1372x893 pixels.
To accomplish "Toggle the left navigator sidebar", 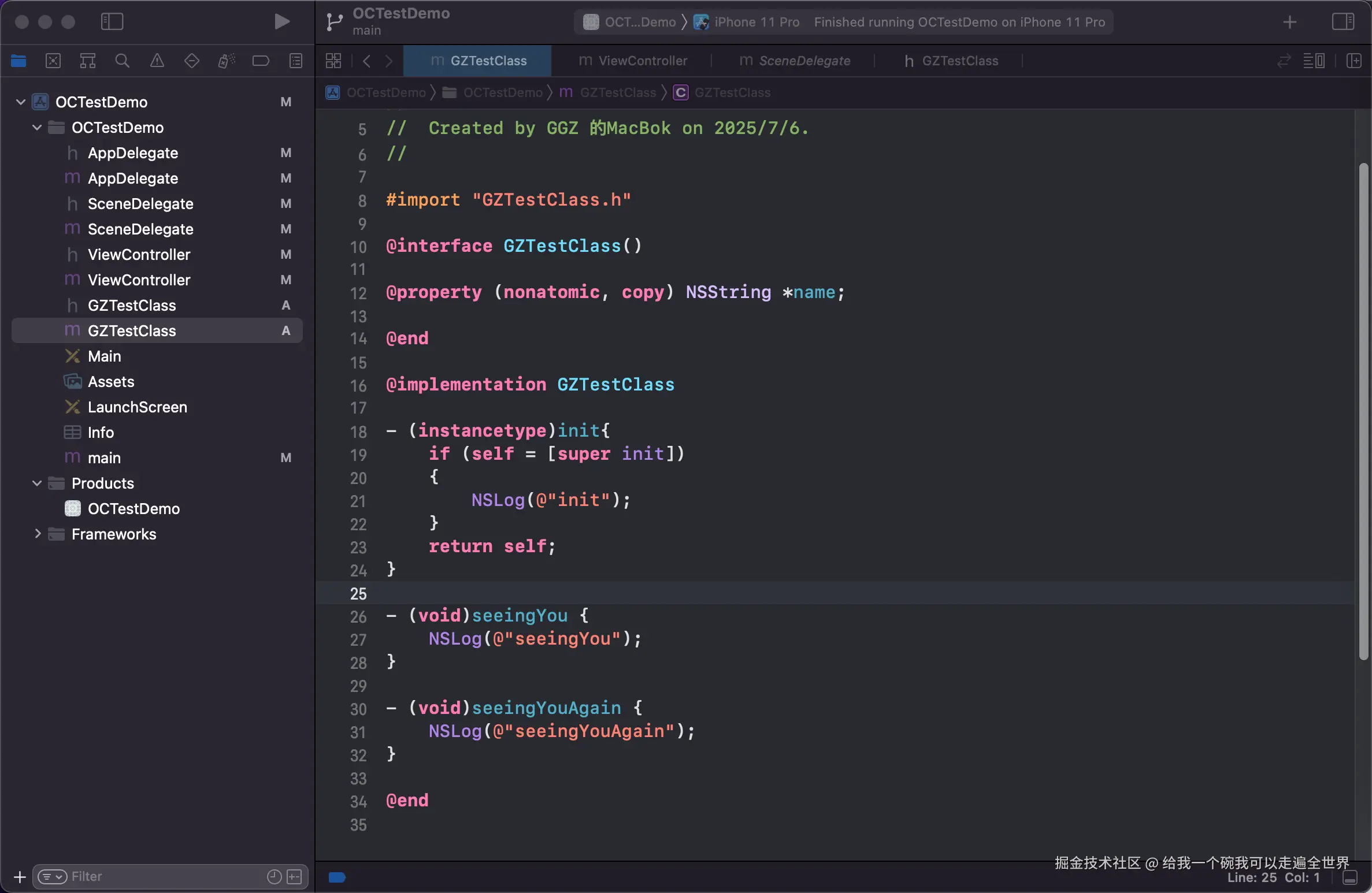I will click(112, 22).
